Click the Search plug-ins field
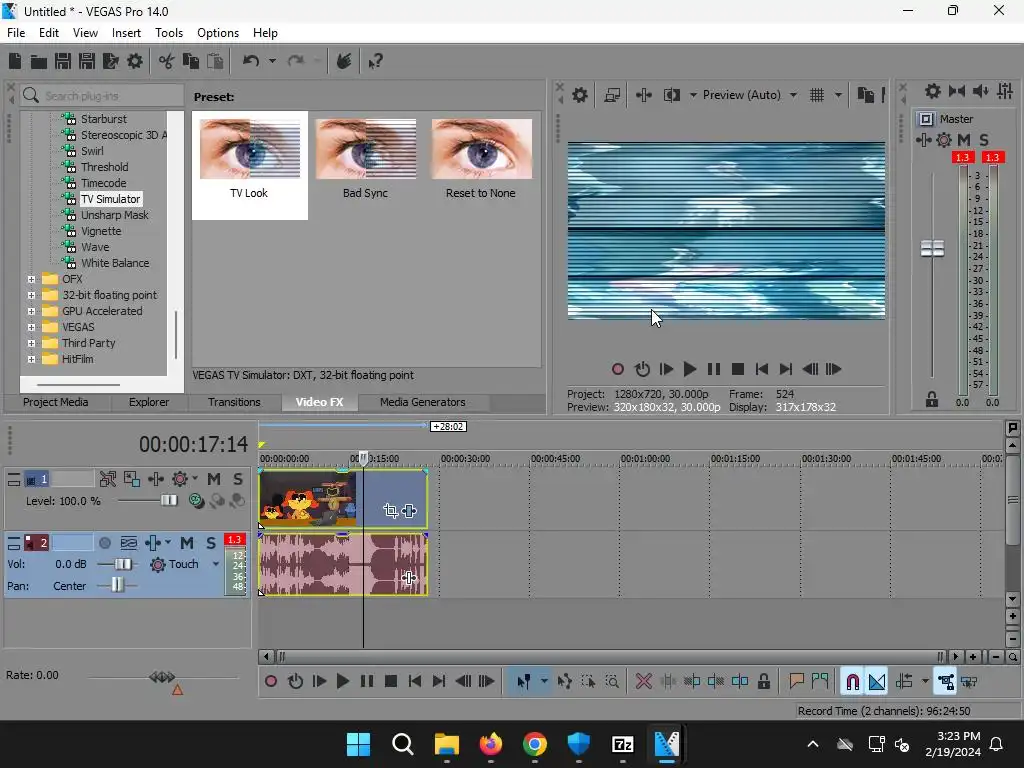 click(x=101, y=96)
